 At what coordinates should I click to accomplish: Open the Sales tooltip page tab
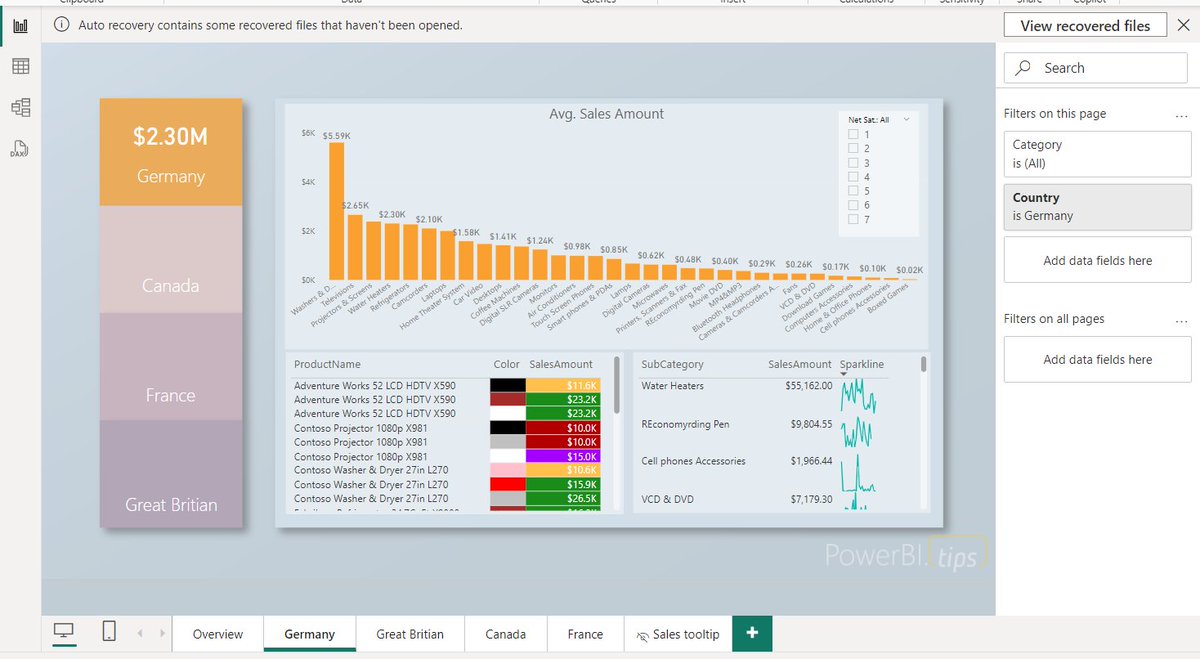677,634
